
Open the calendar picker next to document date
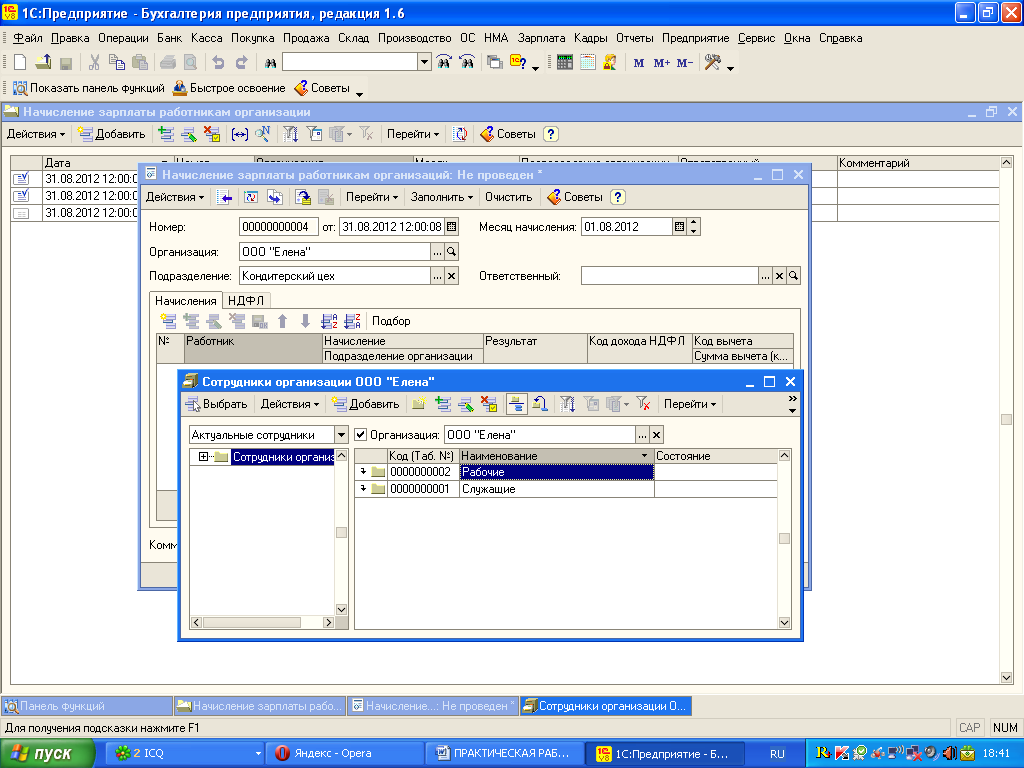(x=451, y=227)
